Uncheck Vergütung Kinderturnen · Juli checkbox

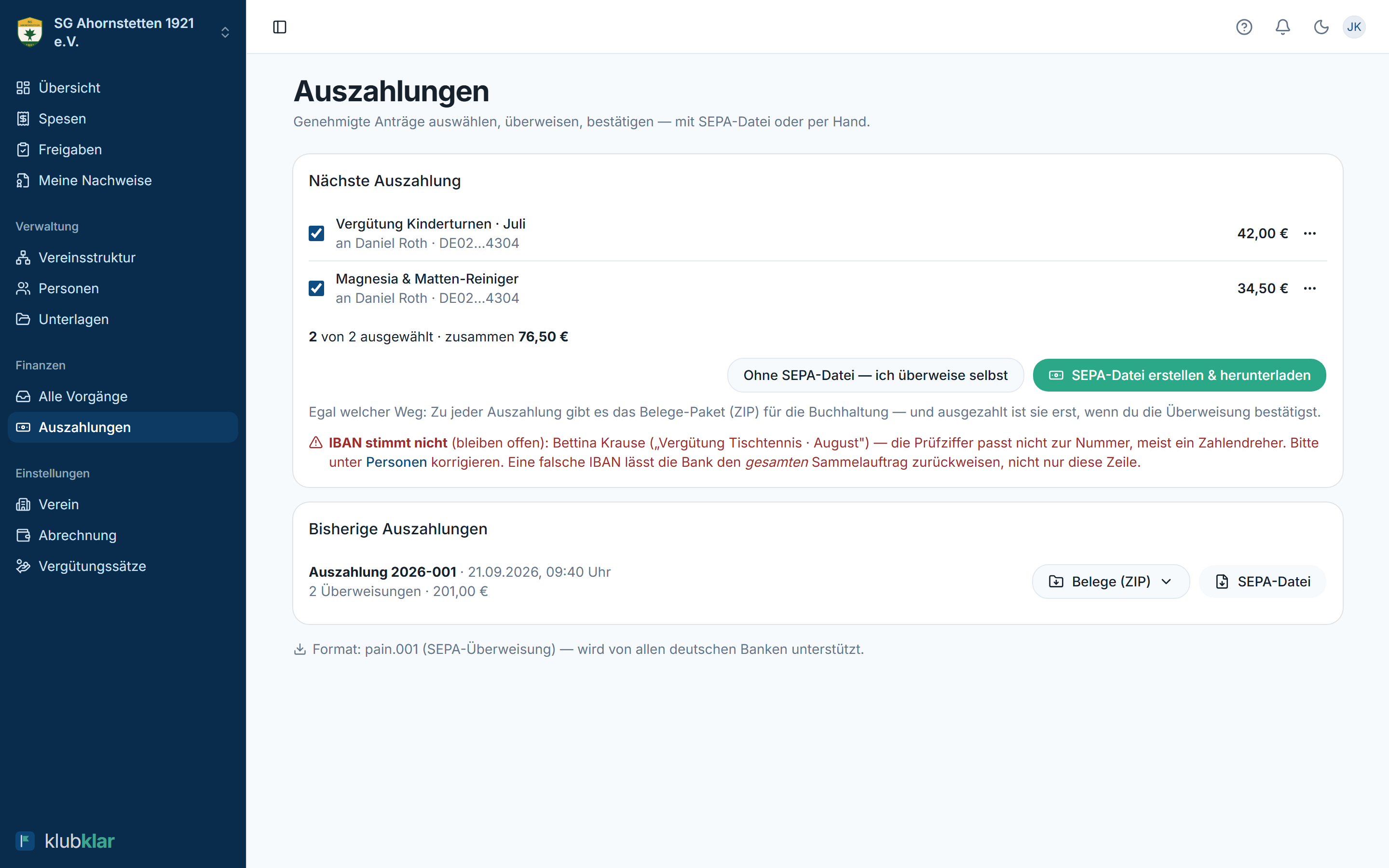[x=316, y=233]
